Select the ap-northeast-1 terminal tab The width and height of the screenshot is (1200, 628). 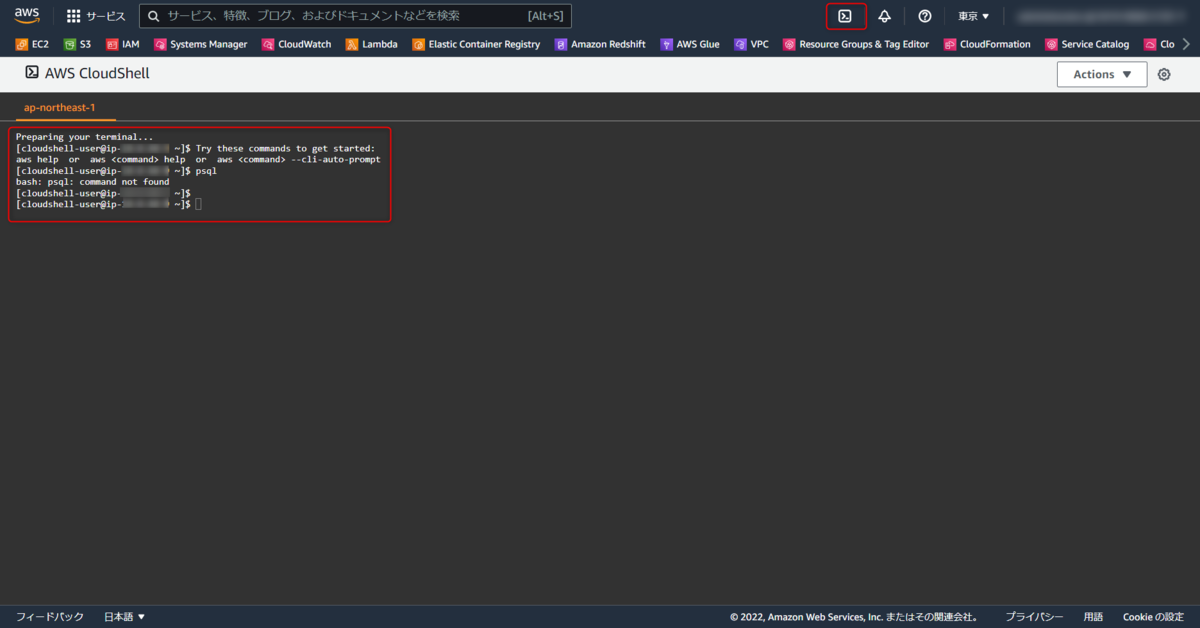59,107
